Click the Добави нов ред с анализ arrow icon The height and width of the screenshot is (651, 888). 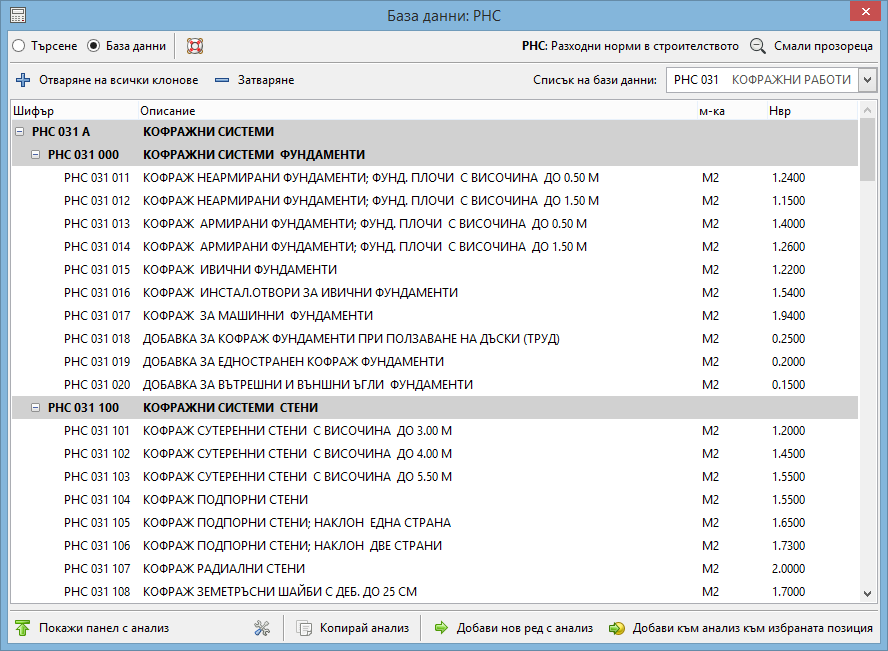click(x=441, y=628)
